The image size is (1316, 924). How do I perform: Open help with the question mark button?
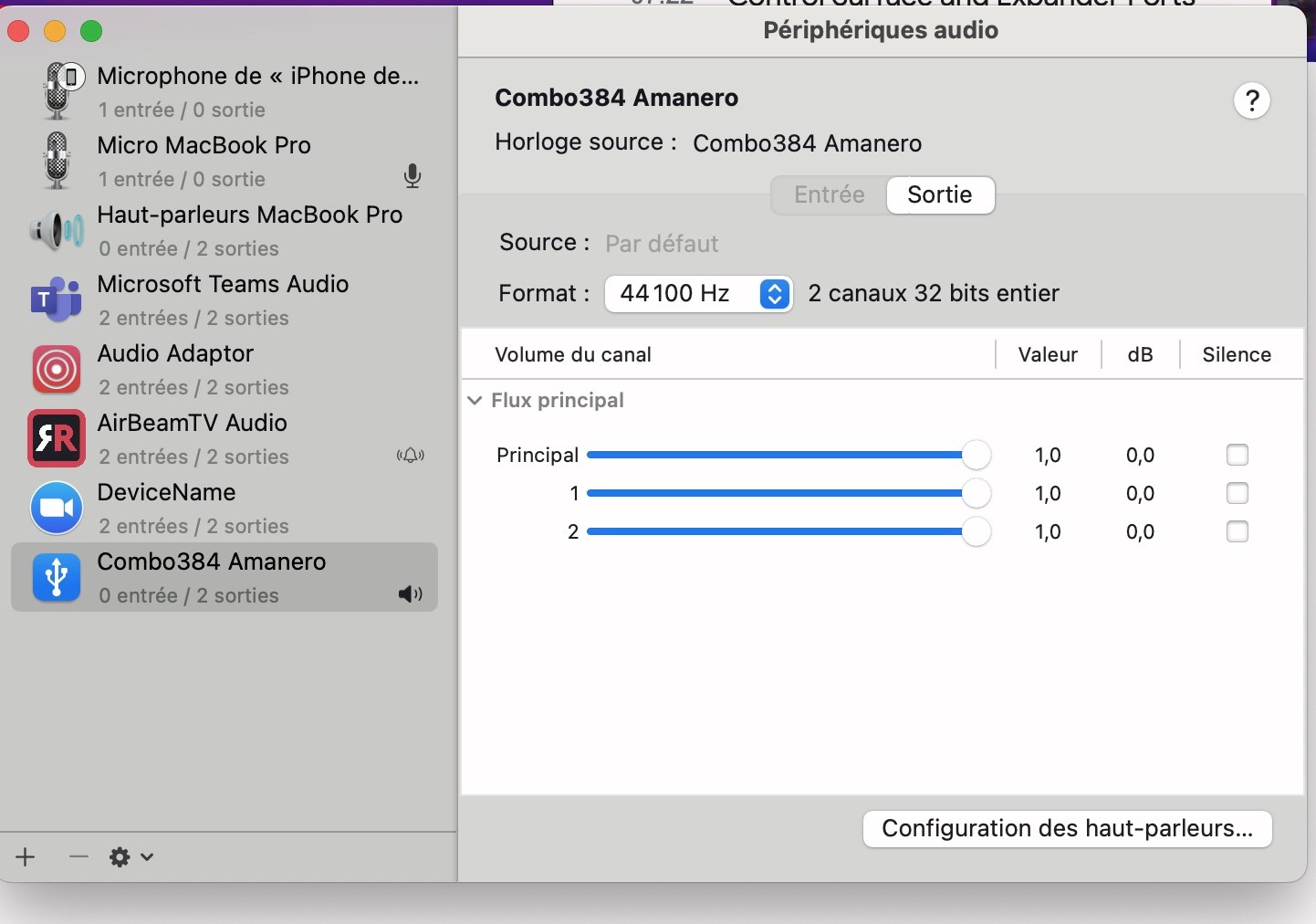tap(1252, 100)
